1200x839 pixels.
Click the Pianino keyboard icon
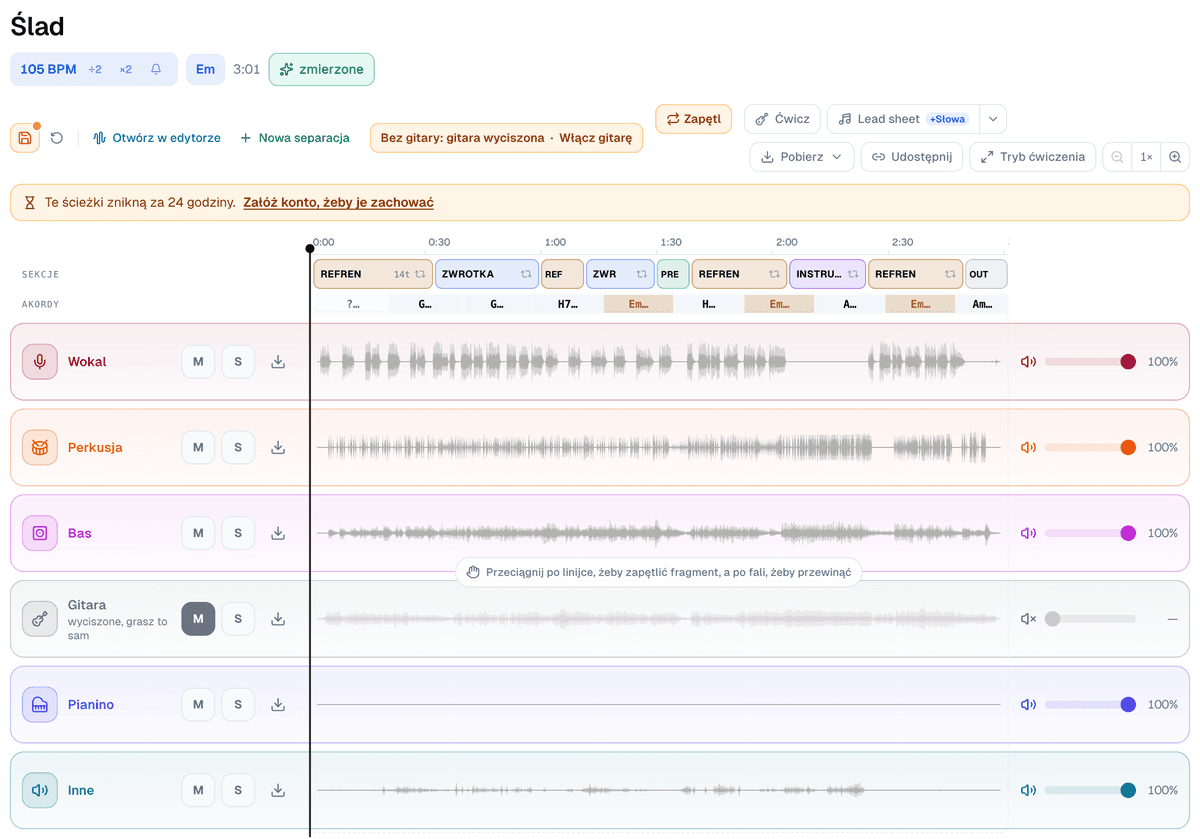pos(40,705)
